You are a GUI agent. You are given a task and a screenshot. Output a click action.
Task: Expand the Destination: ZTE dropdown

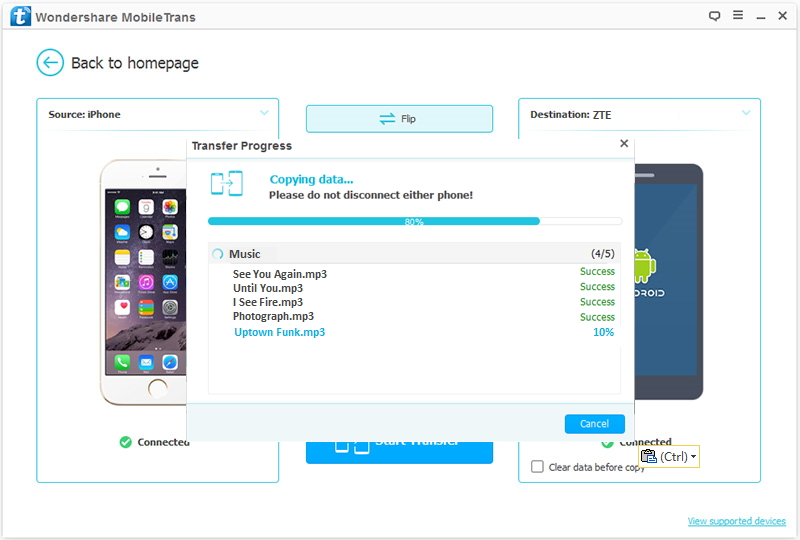[746, 113]
